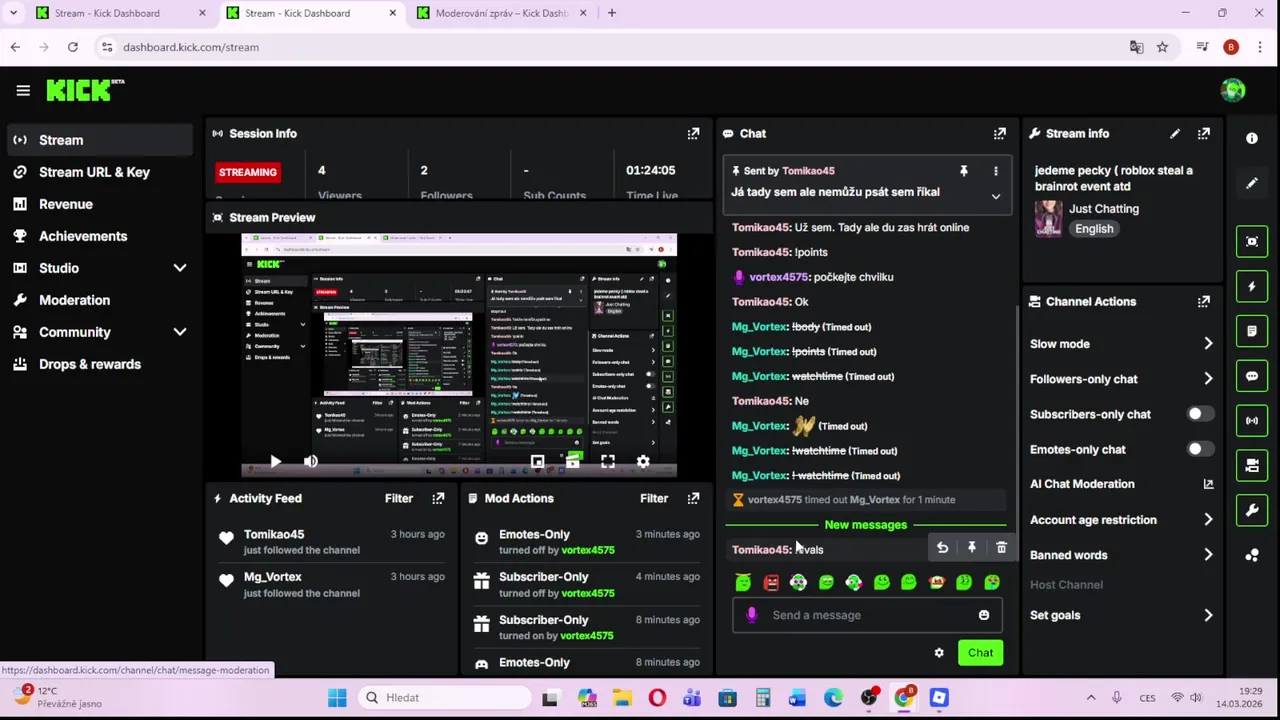The height and width of the screenshot is (720, 1280).
Task: Open the hamburger menu next to the Kick logo
Action: click(x=23, y=90)
